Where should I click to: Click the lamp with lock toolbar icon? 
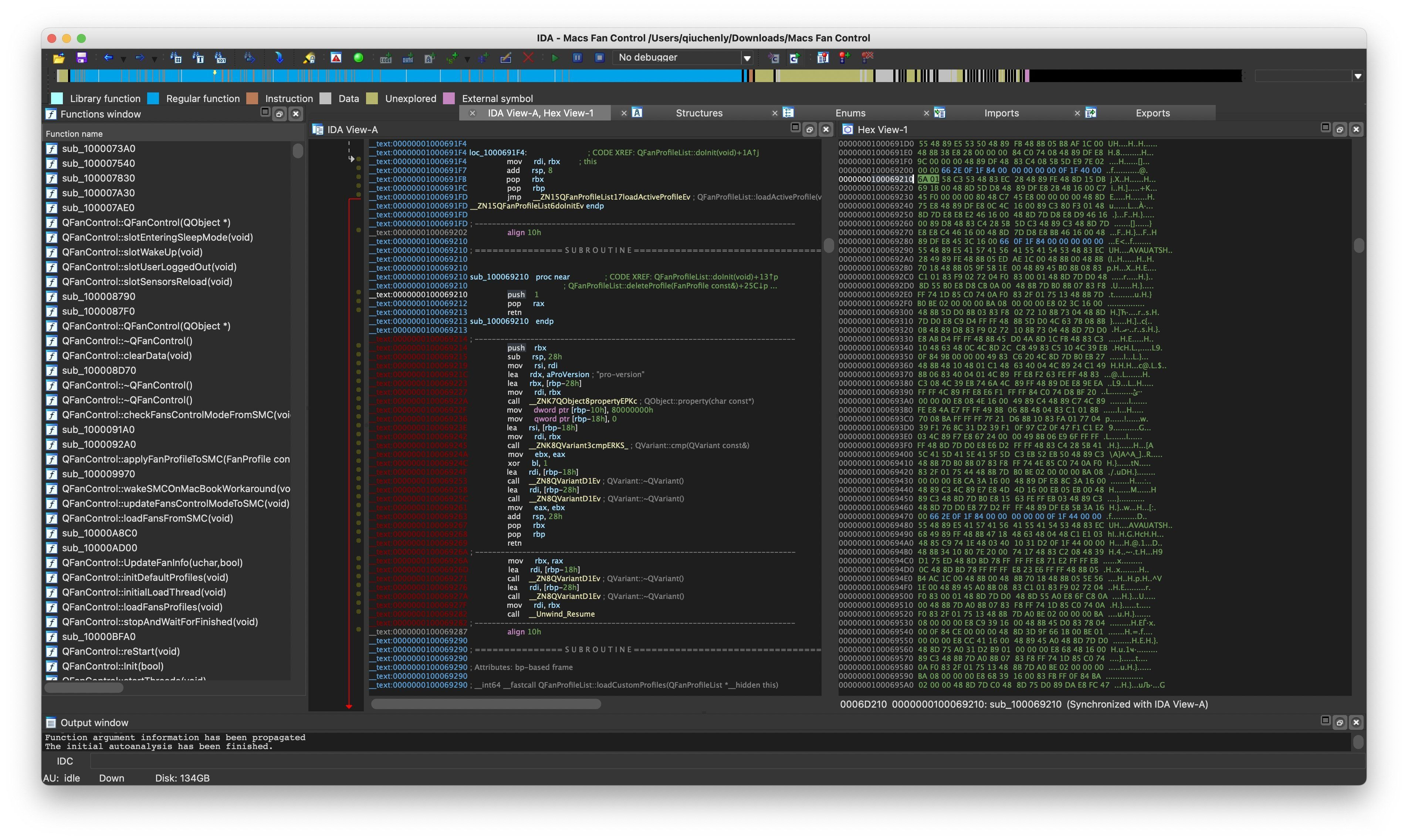tap(309, 58)
